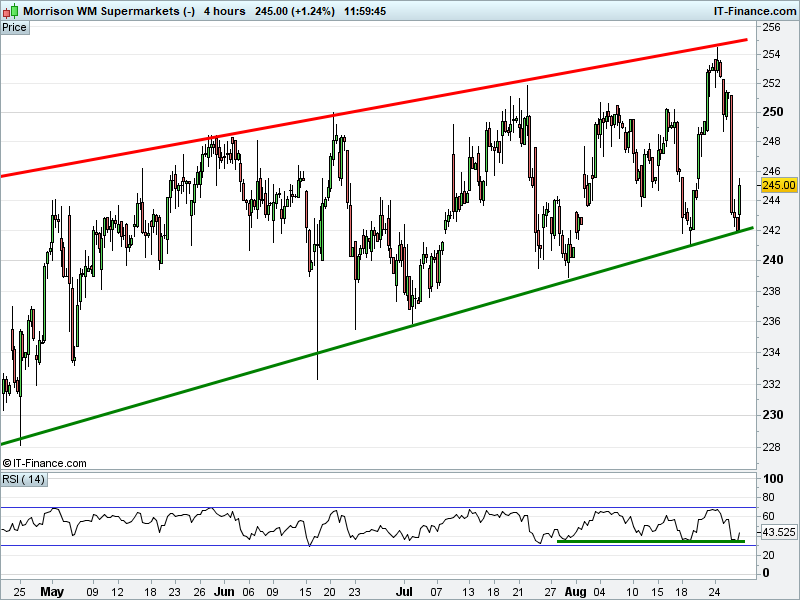Screen dimensions: 800x600
Task: Click the RSI ( 14) indicator label
Action: 23,480
